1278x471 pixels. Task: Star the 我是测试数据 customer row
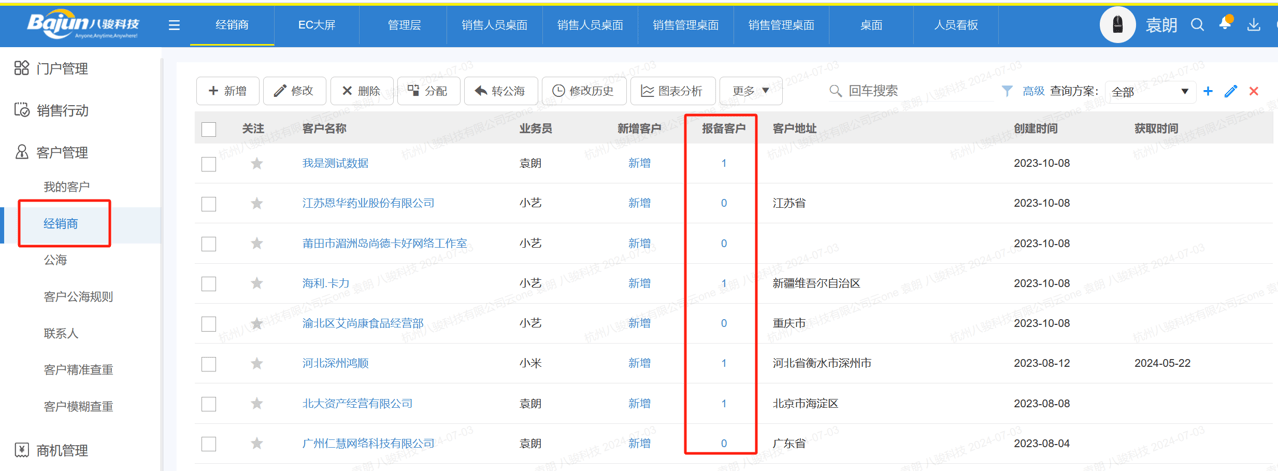[x=257, y=163]
